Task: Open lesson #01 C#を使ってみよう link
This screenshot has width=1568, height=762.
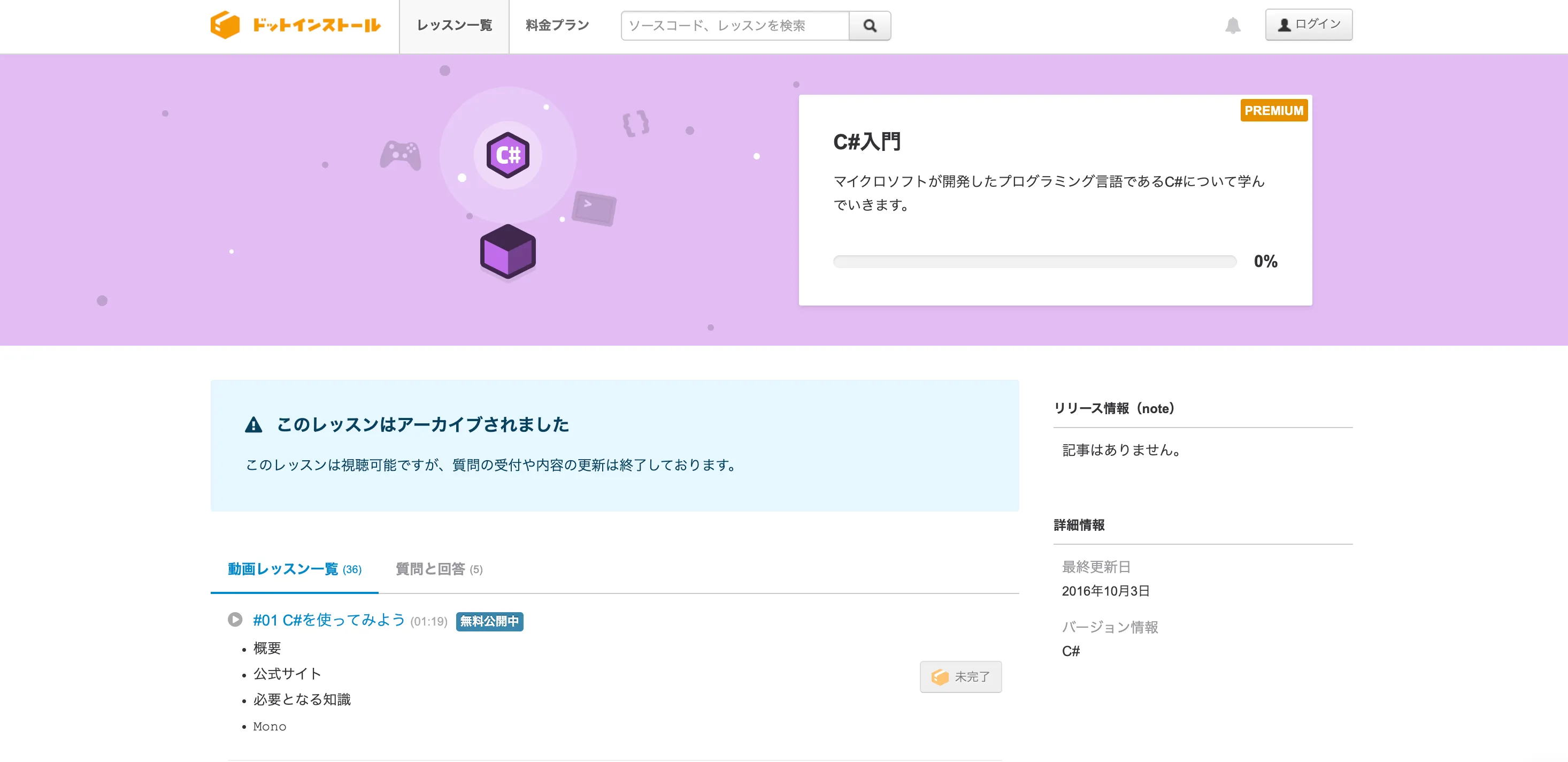Action: [x=329, y=620]
